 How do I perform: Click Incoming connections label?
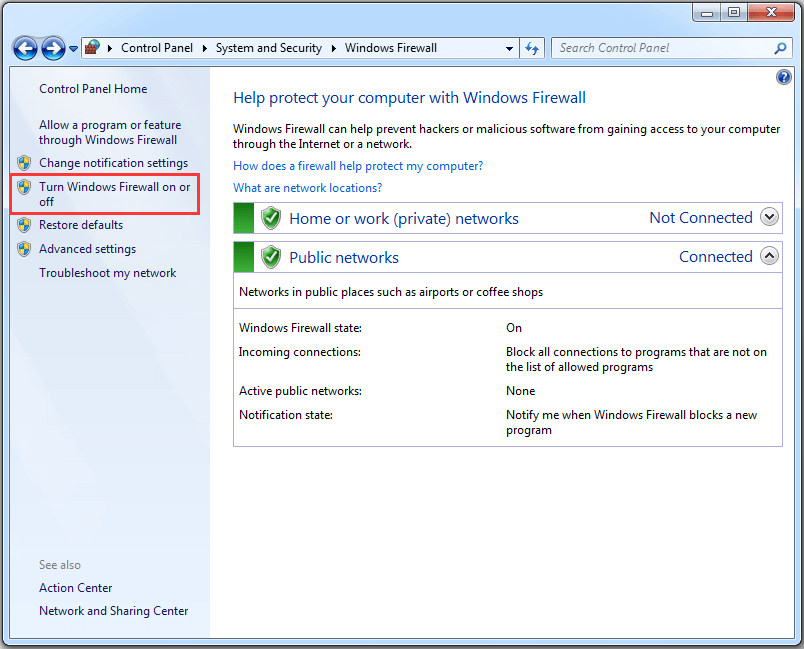(300, 352)
